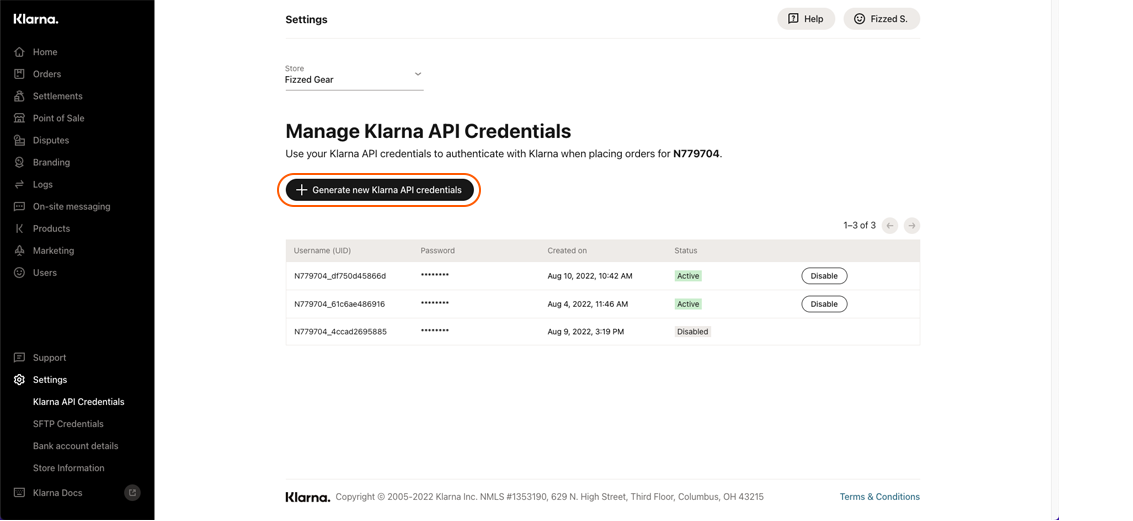This screenshot has height=521, width=1133.
Task: Click username N779704_df750d45866d
Action: point(340,276)
